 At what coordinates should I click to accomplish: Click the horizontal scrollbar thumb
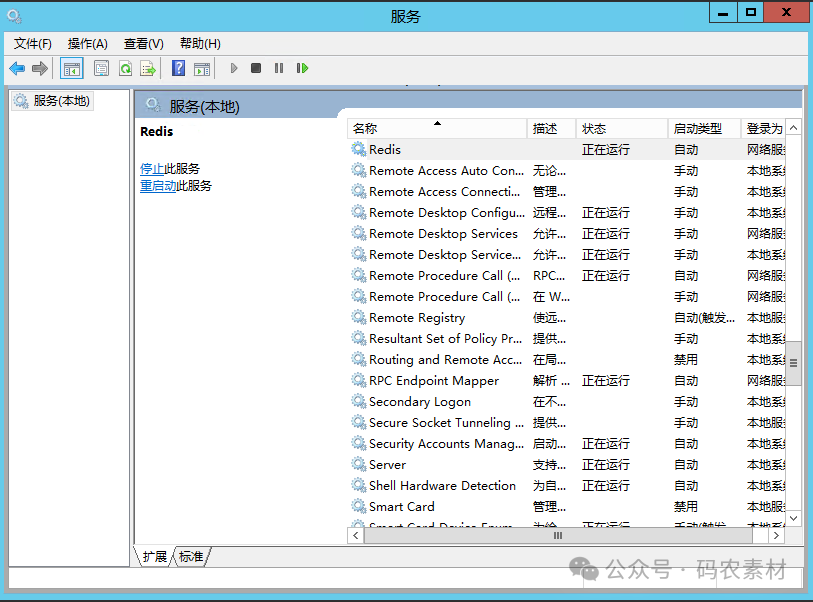pos(558,536)
